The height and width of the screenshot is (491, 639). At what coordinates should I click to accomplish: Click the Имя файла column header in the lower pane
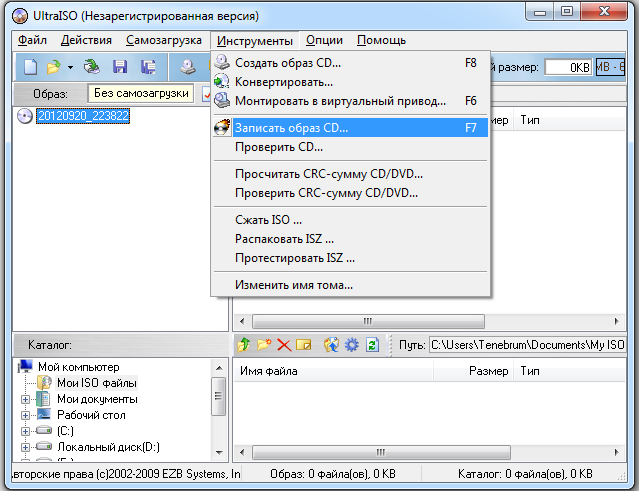point(333,371)
